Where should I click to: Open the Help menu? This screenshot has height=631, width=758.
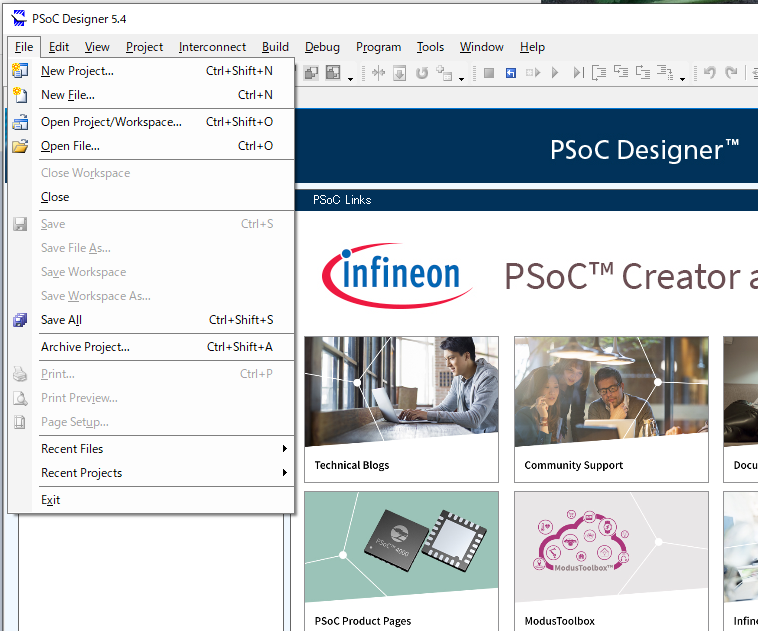click(x=532, y=47)
